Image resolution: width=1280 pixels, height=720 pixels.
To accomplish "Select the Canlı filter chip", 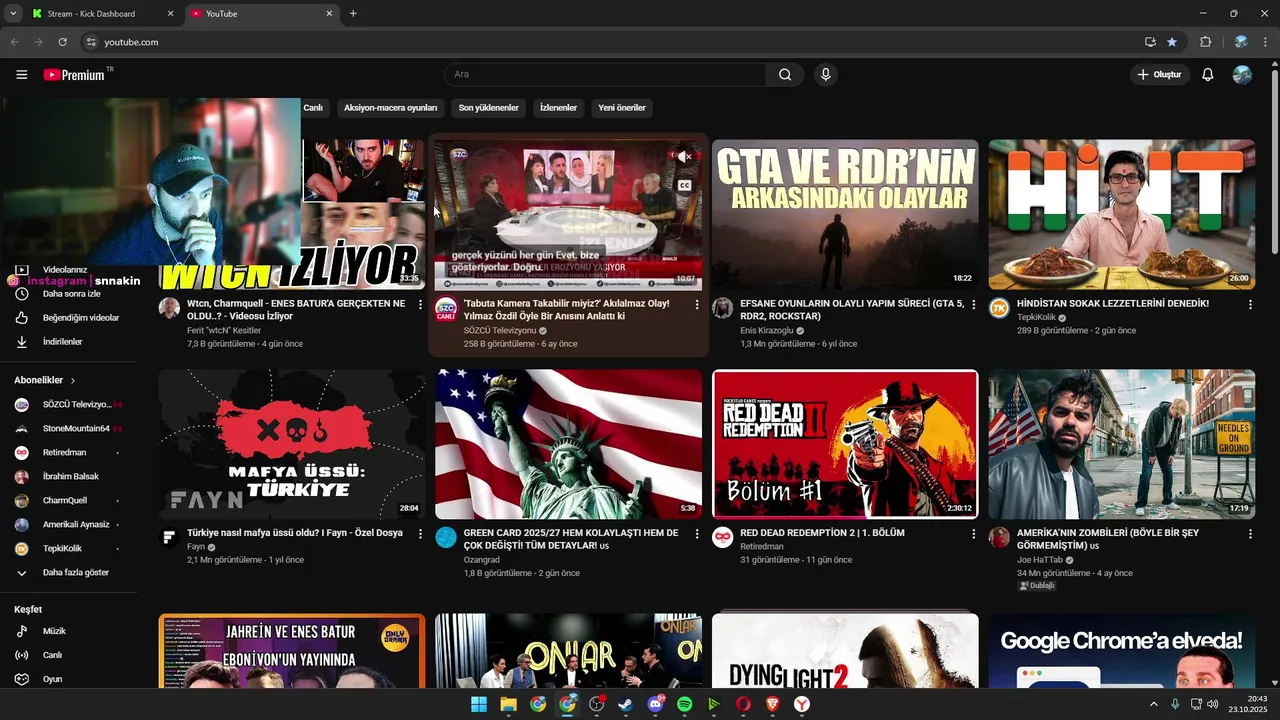I will (x=313, y=108).
